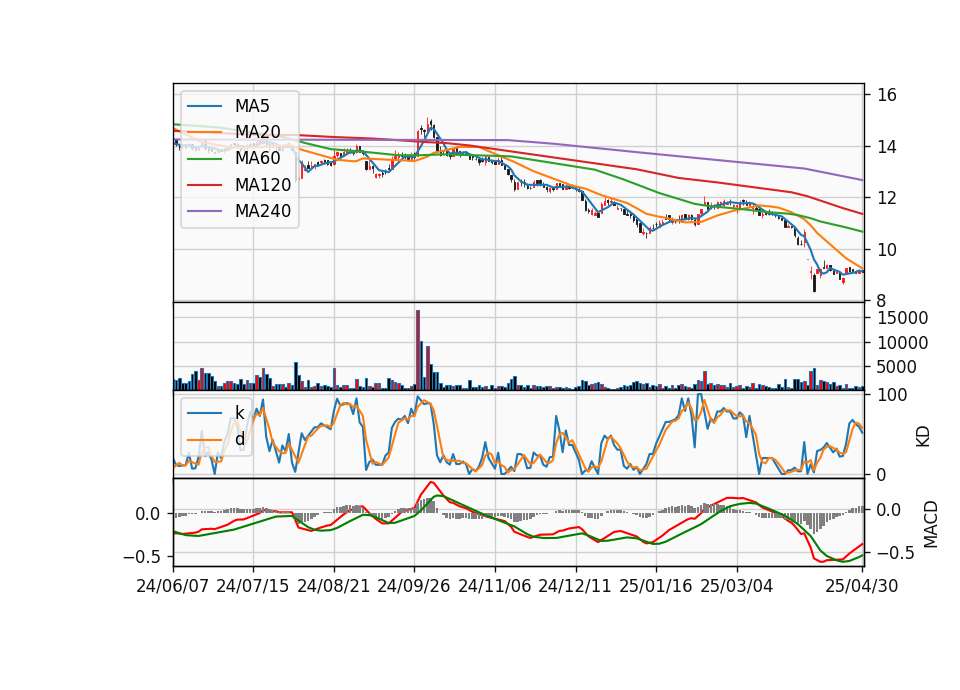Viewport: 960px width, 690px height.
Task: Click the 24/12/11 date tick label
Action: 575,586
